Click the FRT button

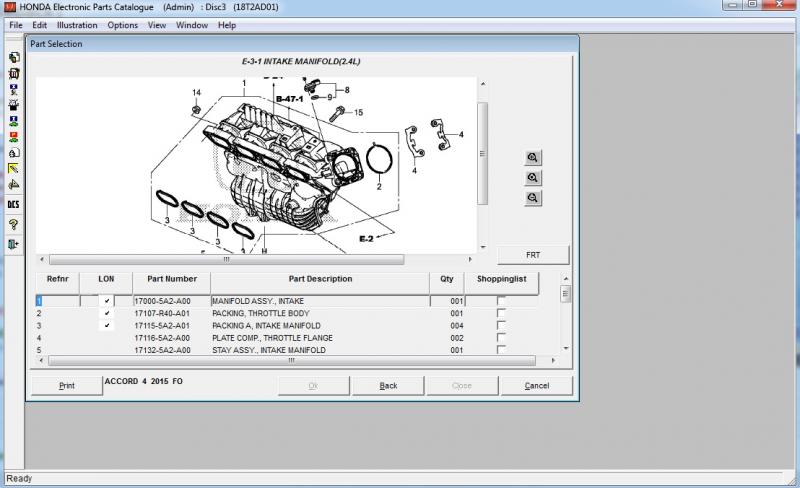point(533,255)
